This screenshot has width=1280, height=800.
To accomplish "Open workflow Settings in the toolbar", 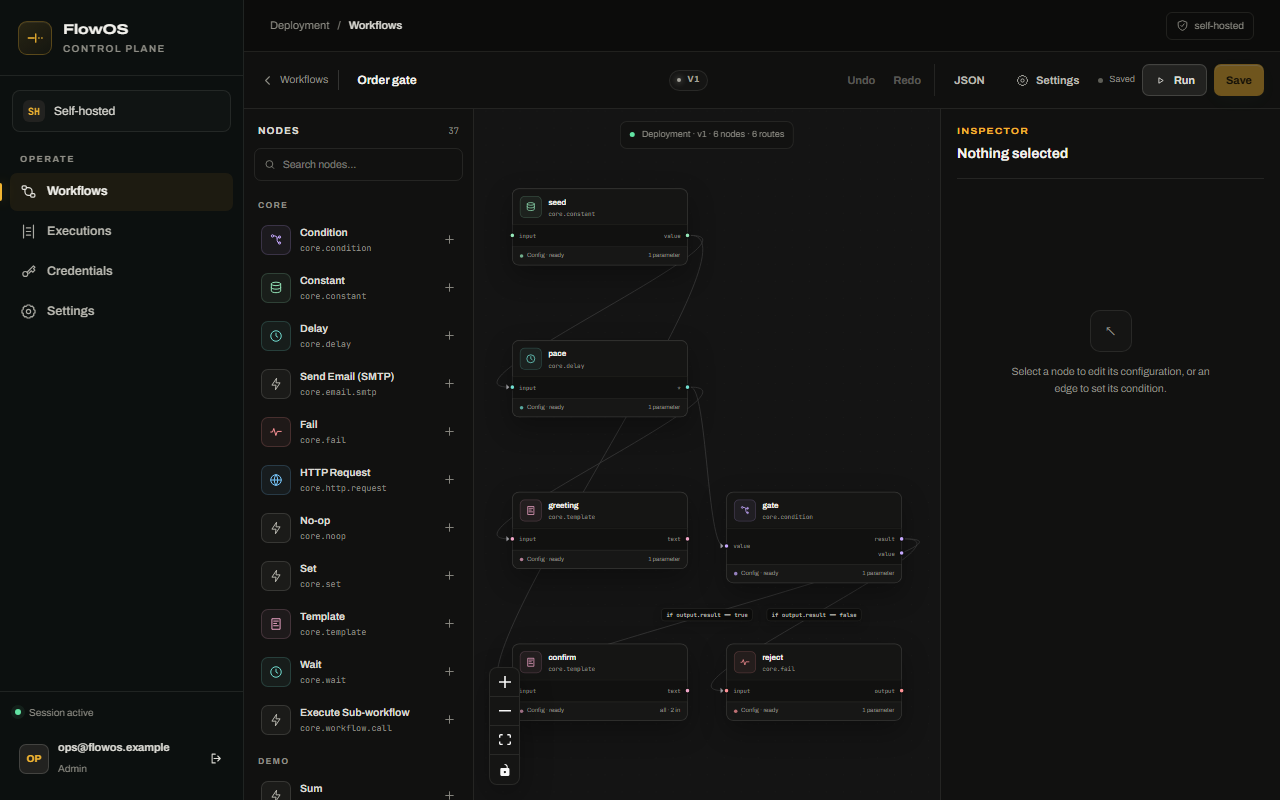I will coord(1048,80).
